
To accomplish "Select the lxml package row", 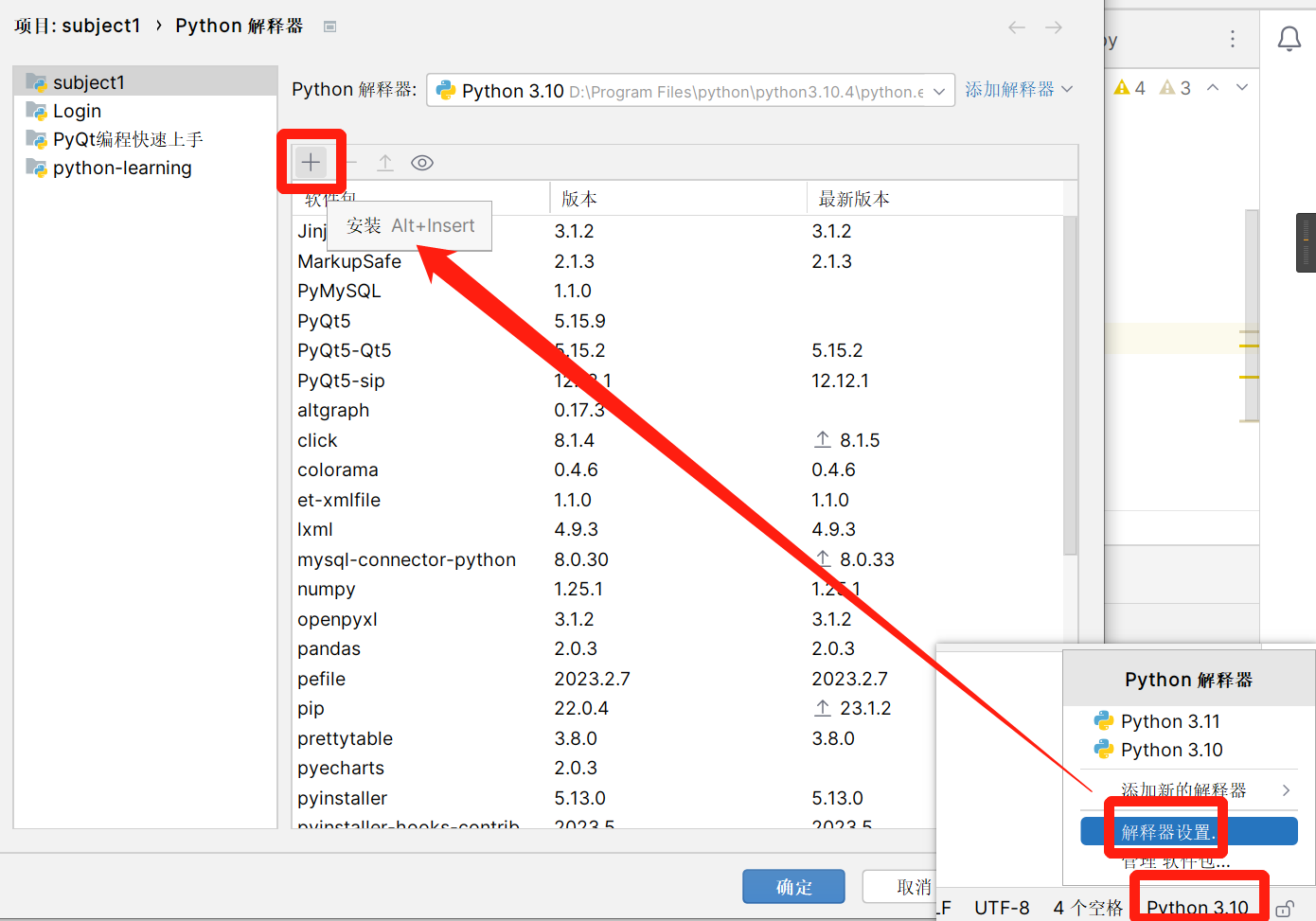I will 677,529.
